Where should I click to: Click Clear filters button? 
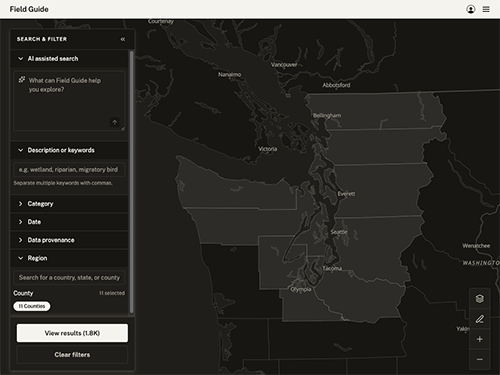pyautogui.click(x=72, y=355)
